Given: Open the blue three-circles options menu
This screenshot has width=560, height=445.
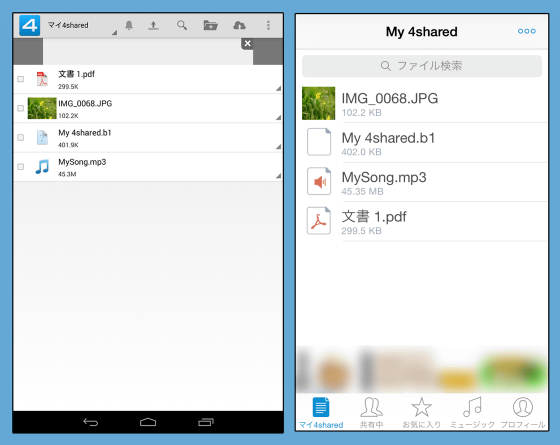Looking at the screenshot, I should [527, 31].
